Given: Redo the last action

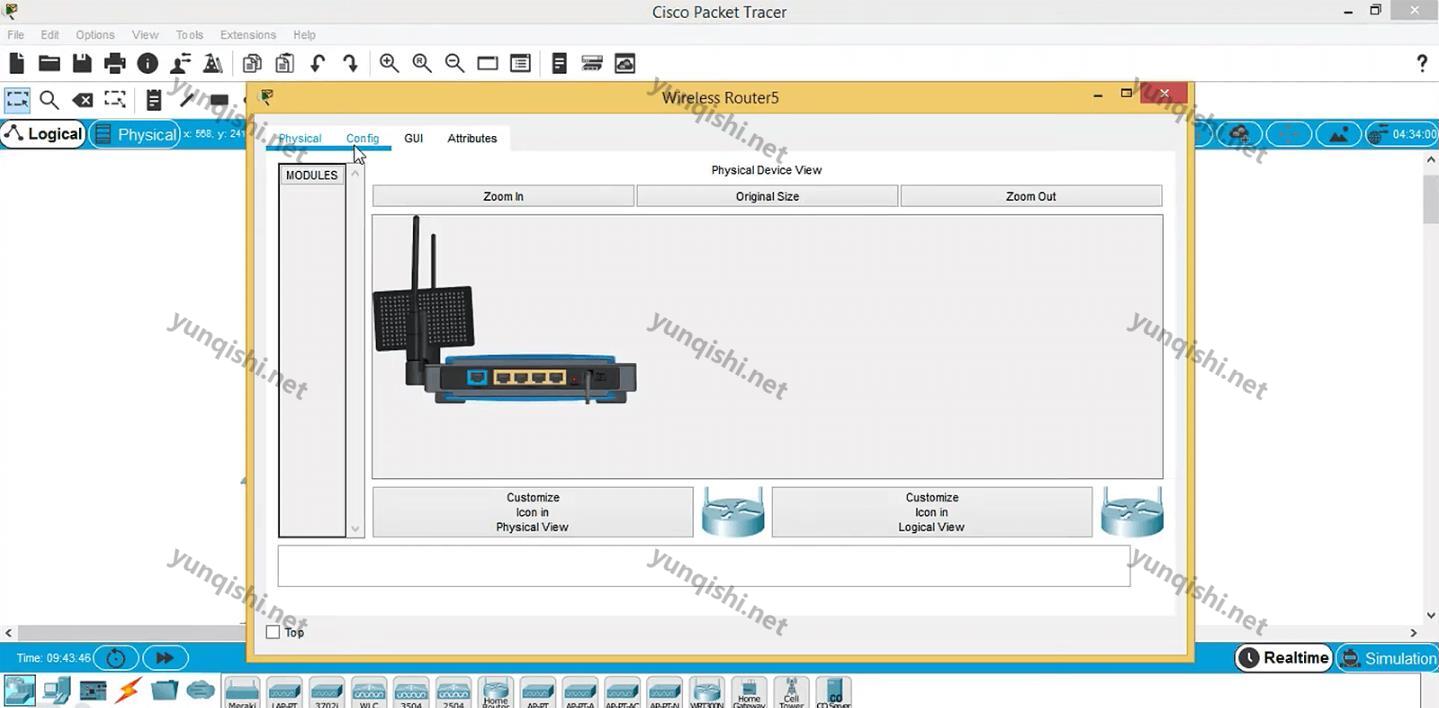Looking at the screenshot, I should pos(350,63).
